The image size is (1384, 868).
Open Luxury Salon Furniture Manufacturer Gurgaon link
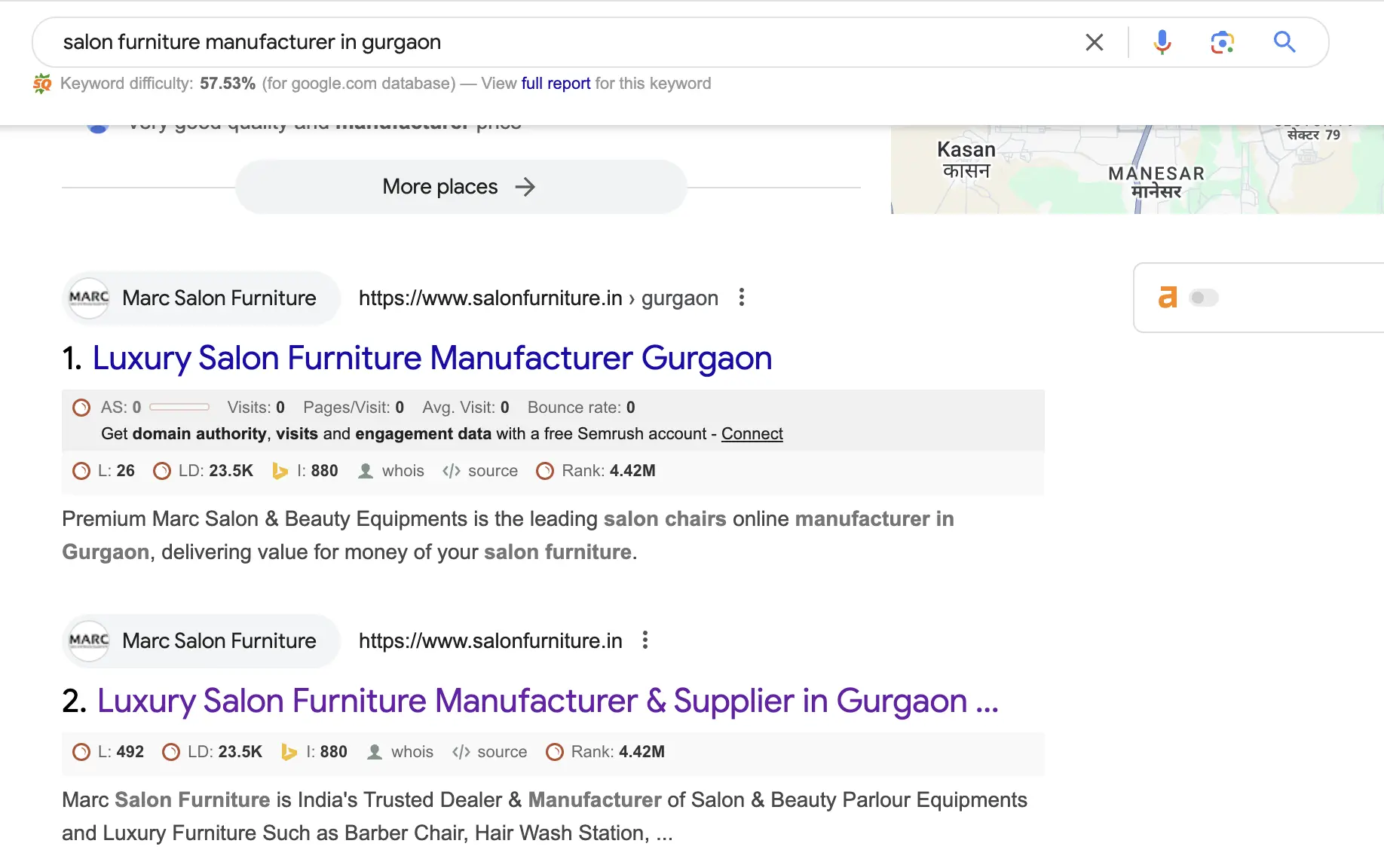[x=431, y=358]
